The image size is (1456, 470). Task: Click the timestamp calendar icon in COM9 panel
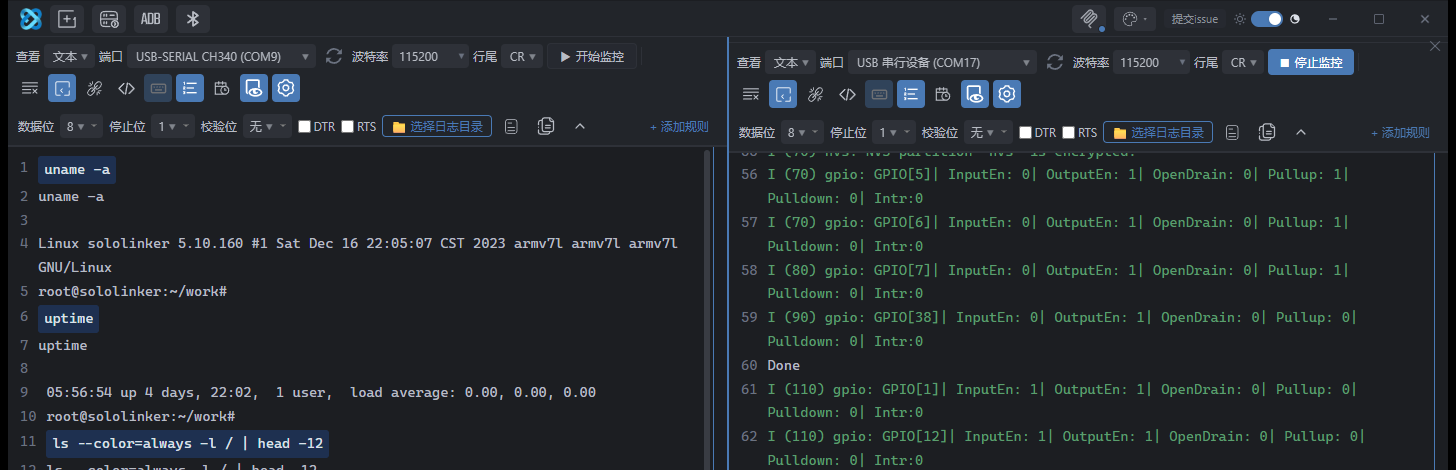222,88
